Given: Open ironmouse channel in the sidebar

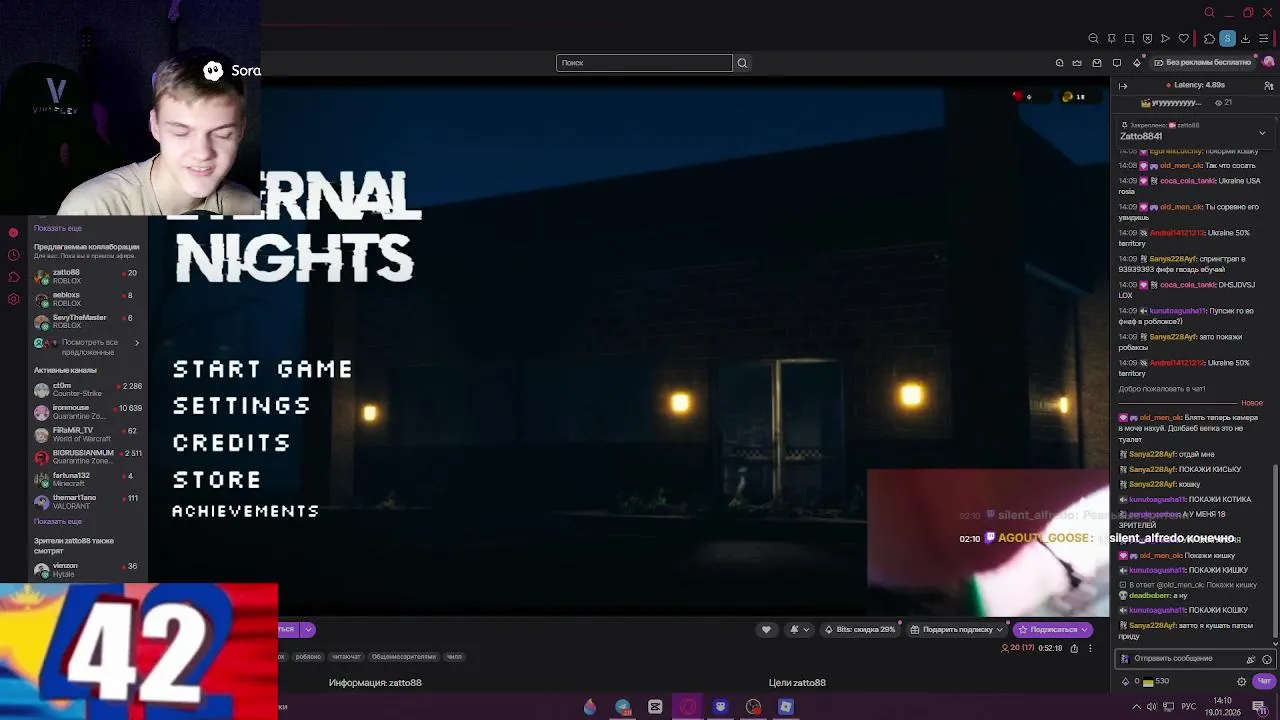Looking at the screenshot, I should 88,412.
